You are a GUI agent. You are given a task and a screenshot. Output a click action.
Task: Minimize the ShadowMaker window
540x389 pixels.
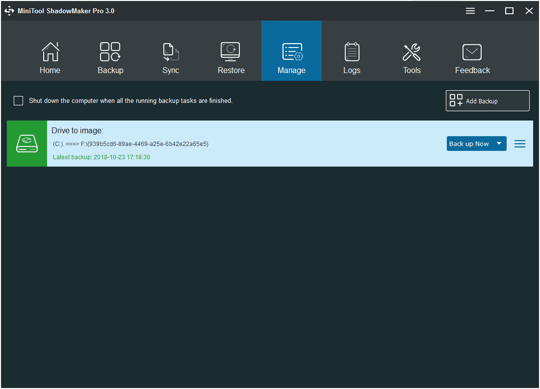click(489, 11)
